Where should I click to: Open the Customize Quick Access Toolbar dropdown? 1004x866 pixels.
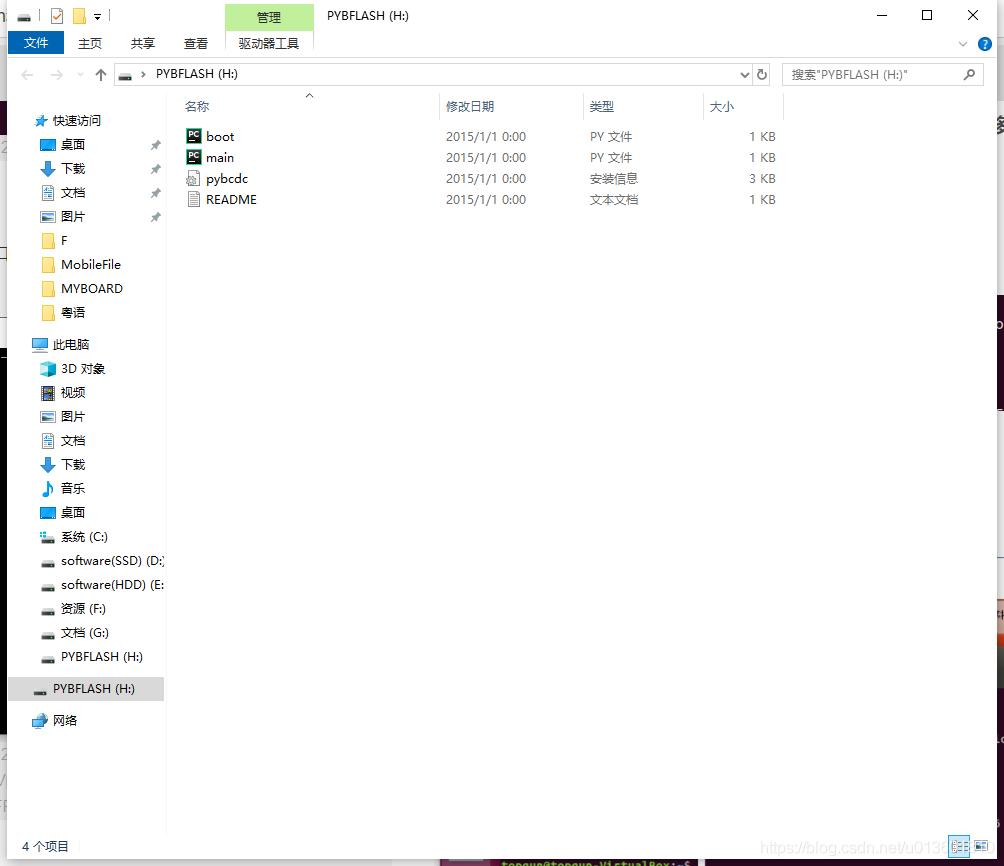[97, 17]
